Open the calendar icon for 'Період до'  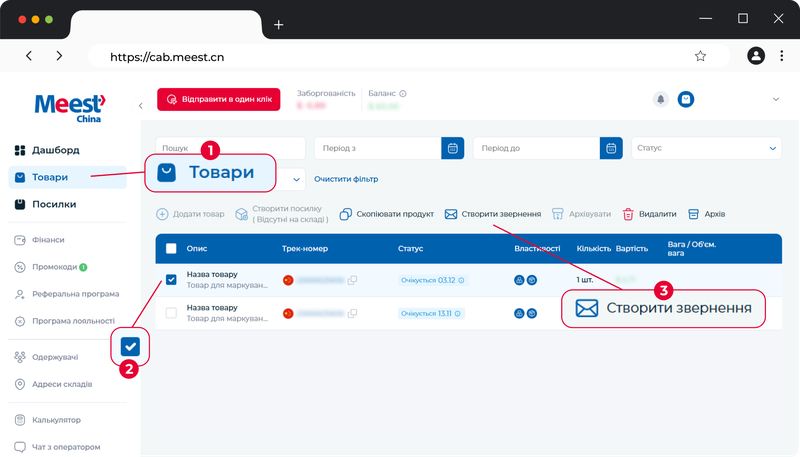click(611, 148)
